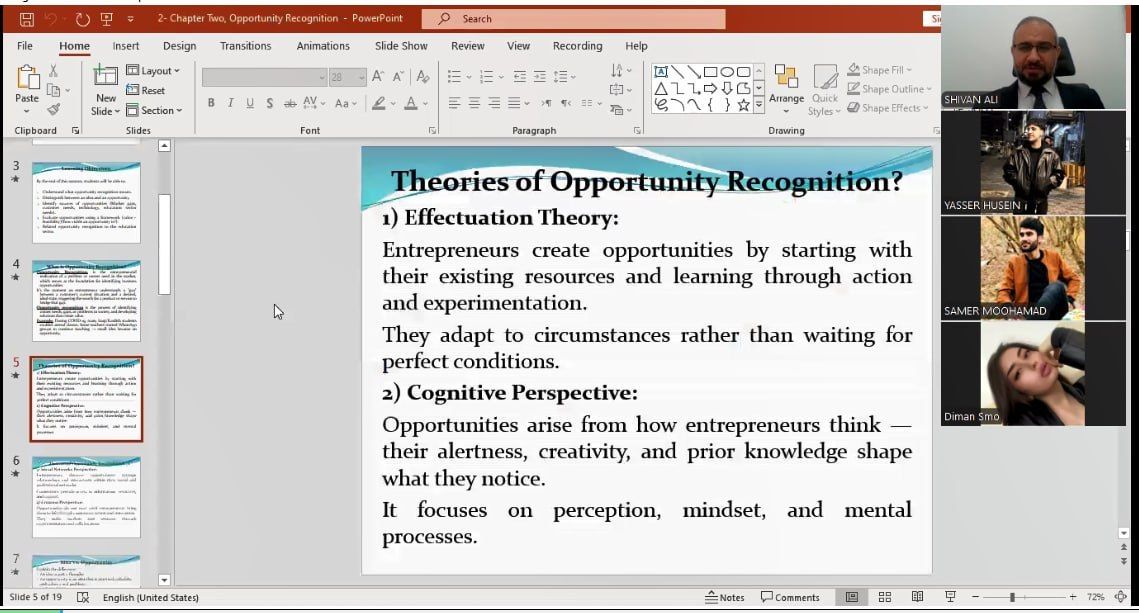Click the zoom slider in status bar
Viewport: 1139px width, 613px height.
tap(1012, 597)
